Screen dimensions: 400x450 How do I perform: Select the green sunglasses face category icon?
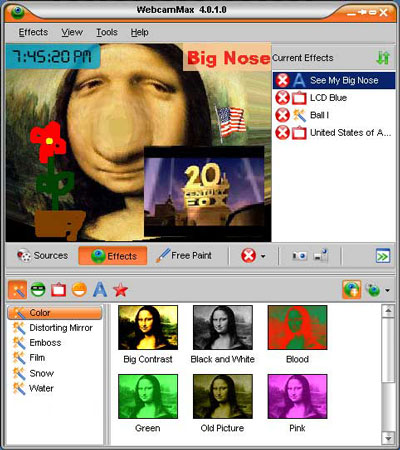tap(38, 290)
